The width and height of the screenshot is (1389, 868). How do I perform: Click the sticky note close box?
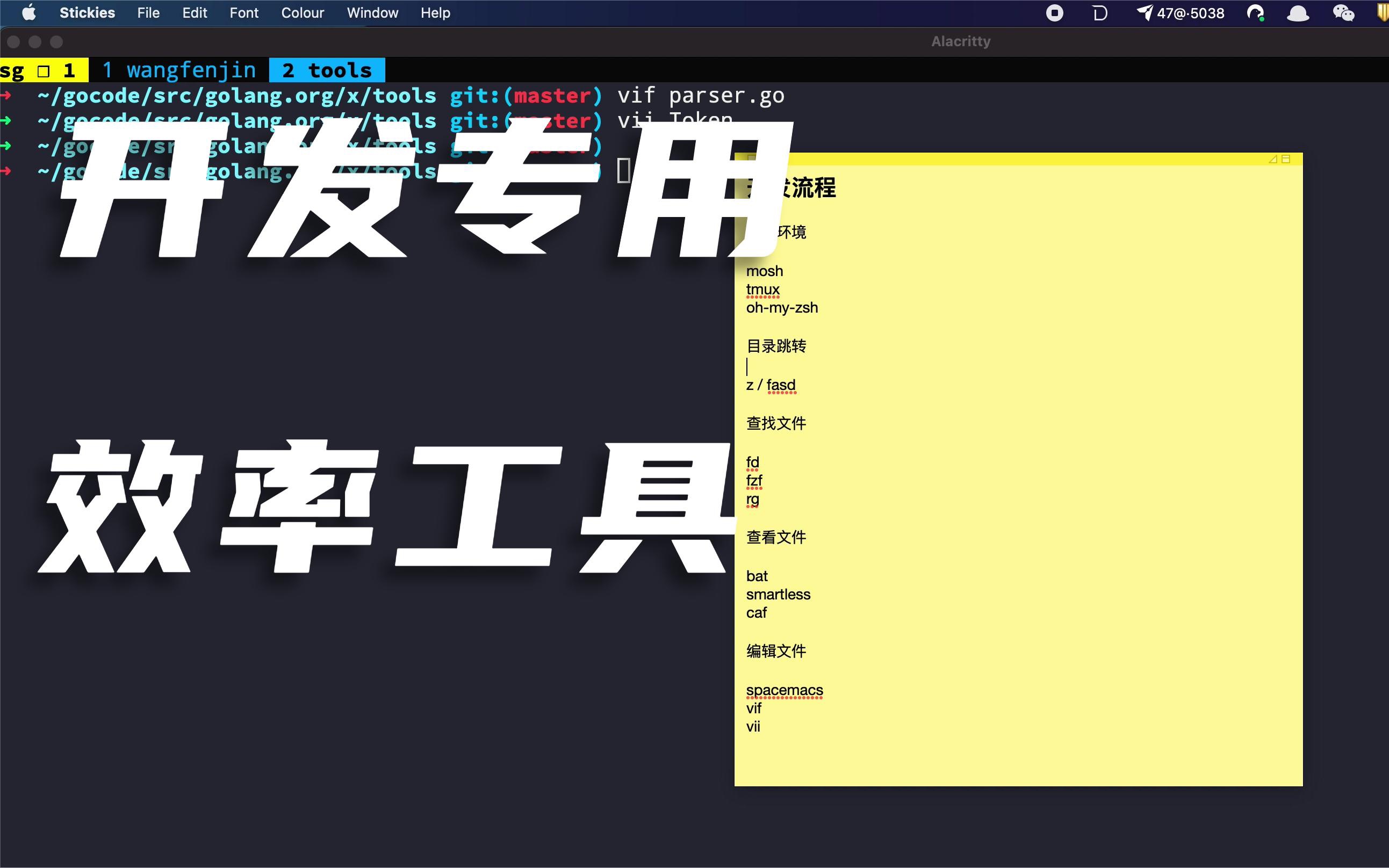751,157
